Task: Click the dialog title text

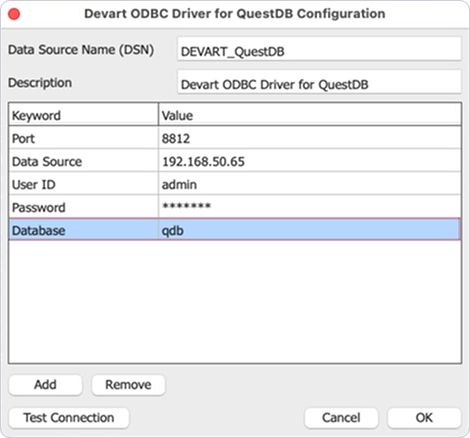Action: 235,14
